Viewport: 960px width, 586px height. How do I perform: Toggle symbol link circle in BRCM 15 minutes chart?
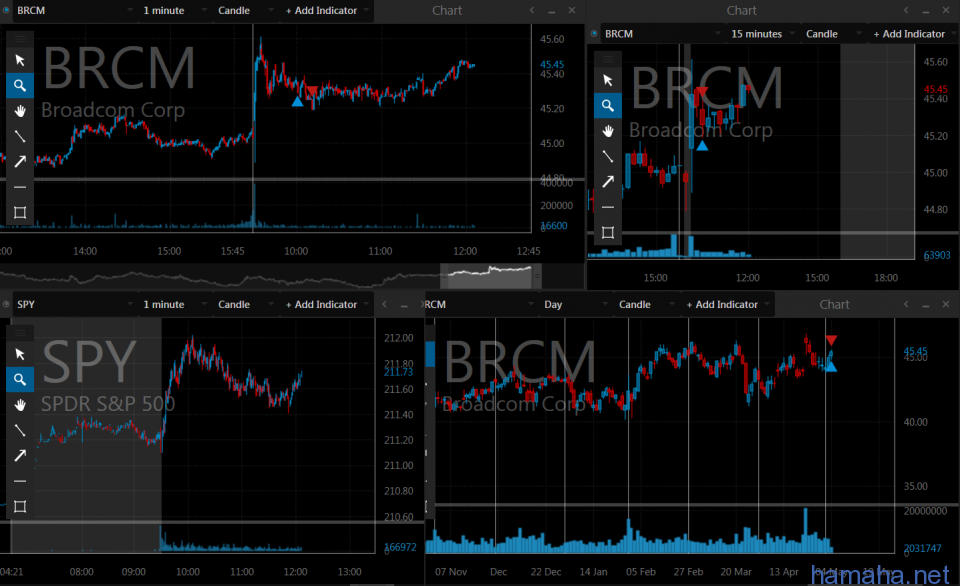click(x=594, y=34)
